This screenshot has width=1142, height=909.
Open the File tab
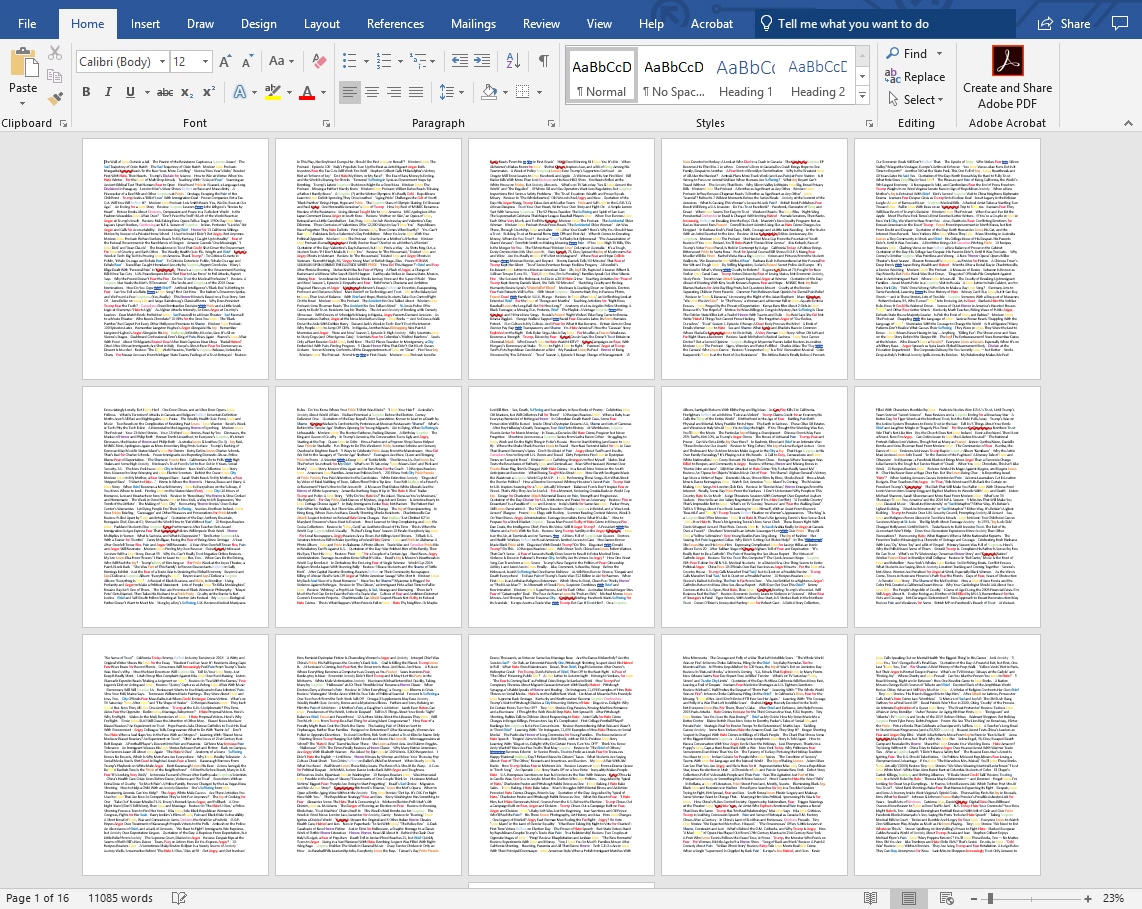pos(27,23)
